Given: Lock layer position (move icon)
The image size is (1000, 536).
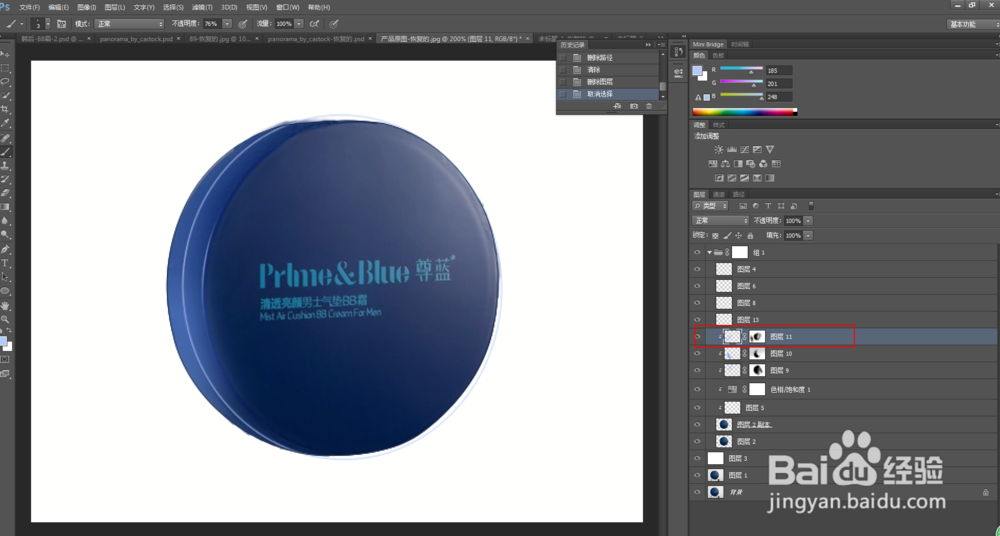Looking at the screenshot, I should click(738, 235).
